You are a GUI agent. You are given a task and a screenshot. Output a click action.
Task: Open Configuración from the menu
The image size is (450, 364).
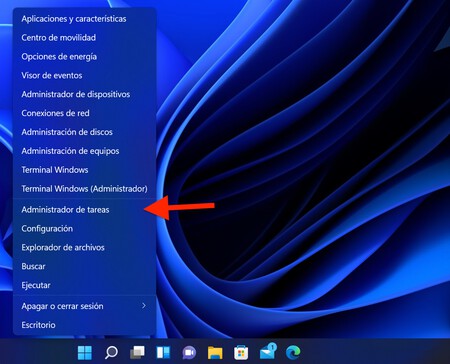click(84, 229)
